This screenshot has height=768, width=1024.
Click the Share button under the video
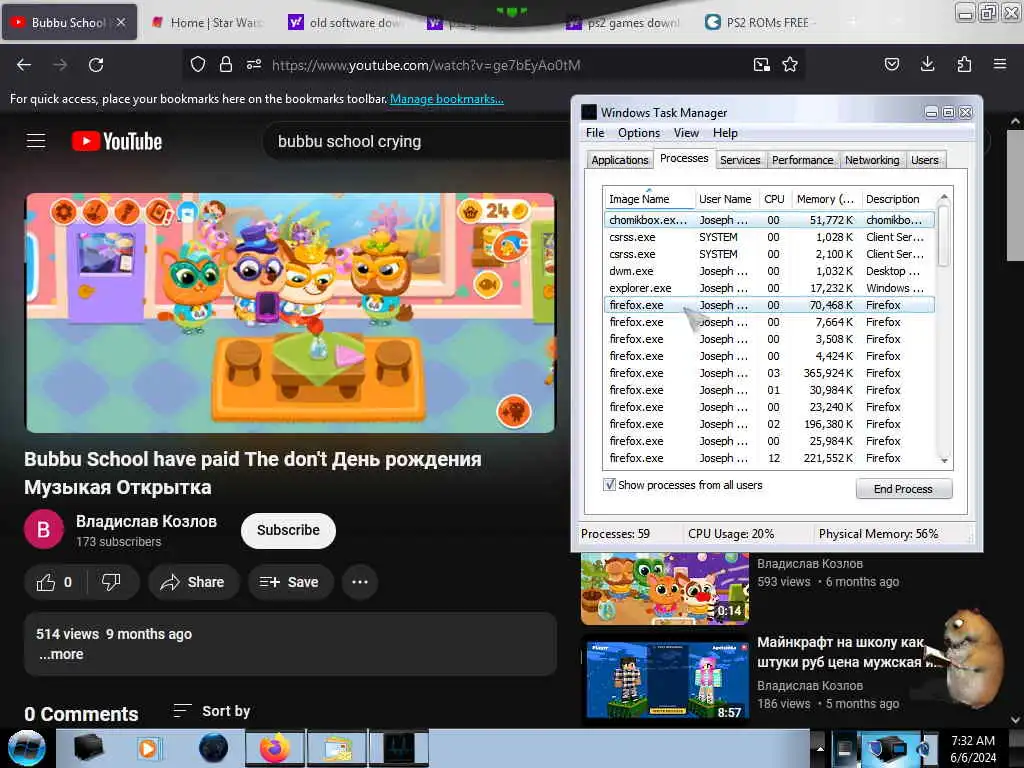tap(193, 582)
